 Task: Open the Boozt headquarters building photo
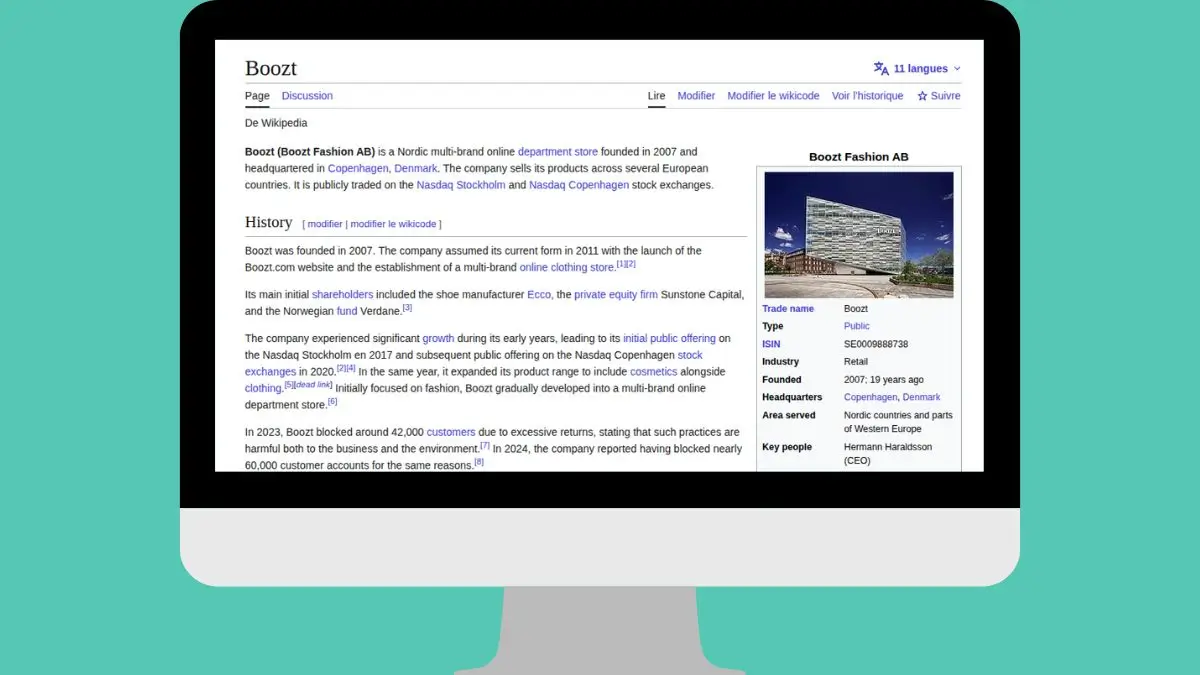pos(859,235)
